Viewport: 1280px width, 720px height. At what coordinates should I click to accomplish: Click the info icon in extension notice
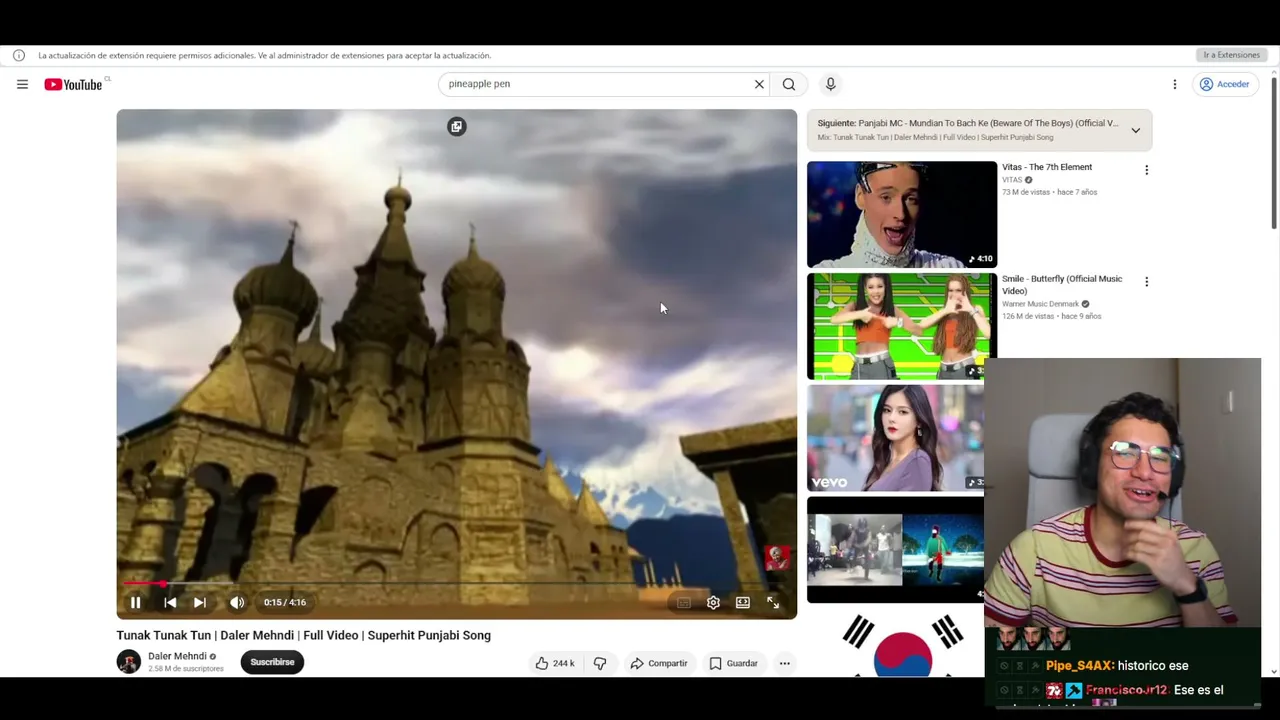click(x=19, y=55)
